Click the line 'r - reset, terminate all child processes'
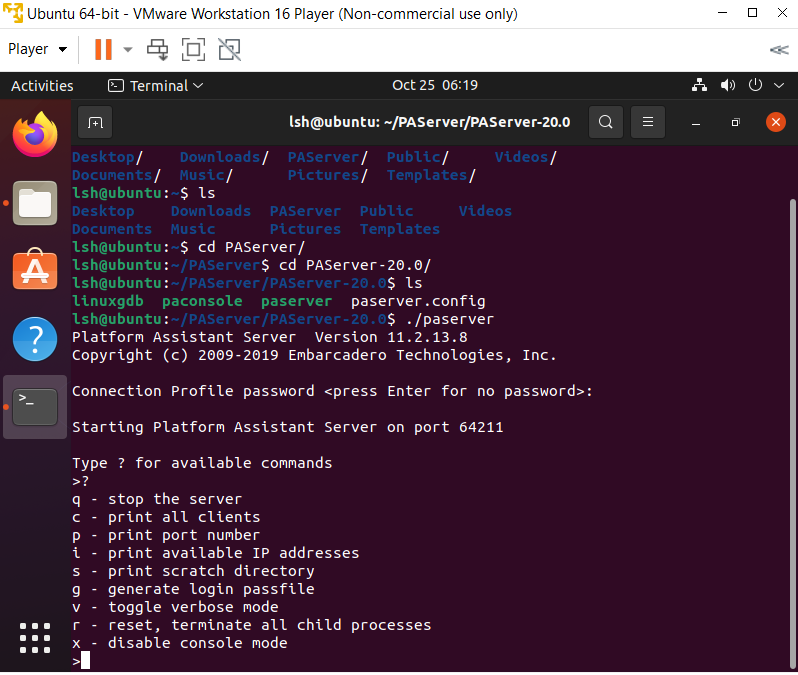The height and width of the screenshot is (675, 798). pos(252,625)
